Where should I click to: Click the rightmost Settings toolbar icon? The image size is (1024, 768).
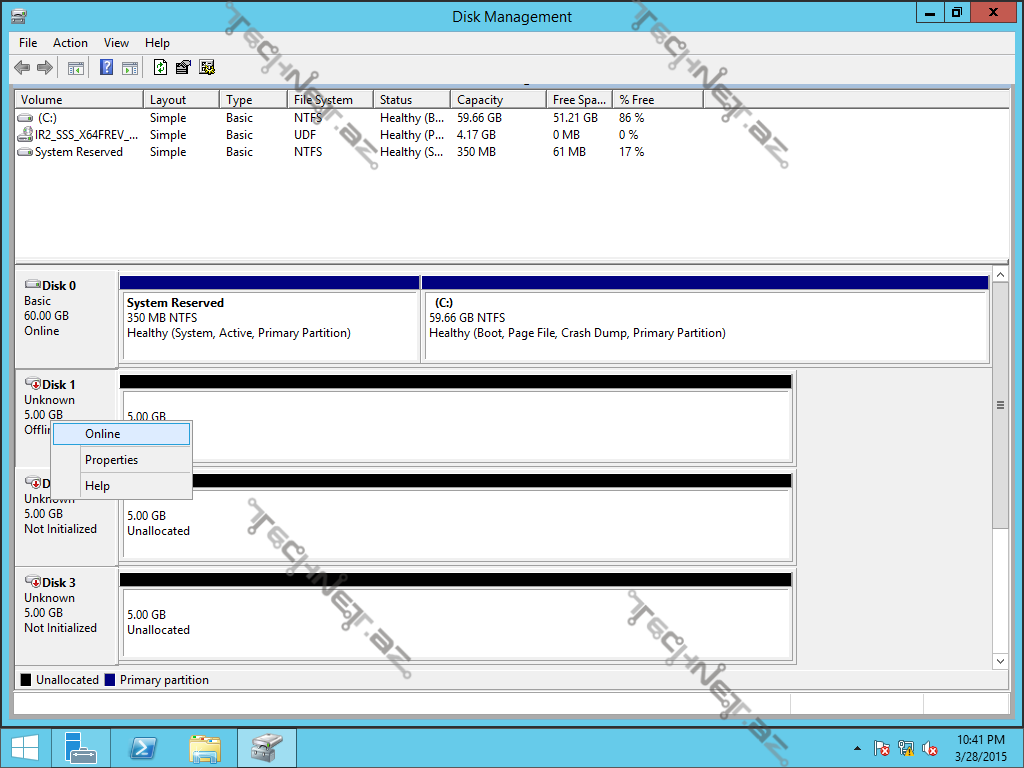tap(207, 68)
